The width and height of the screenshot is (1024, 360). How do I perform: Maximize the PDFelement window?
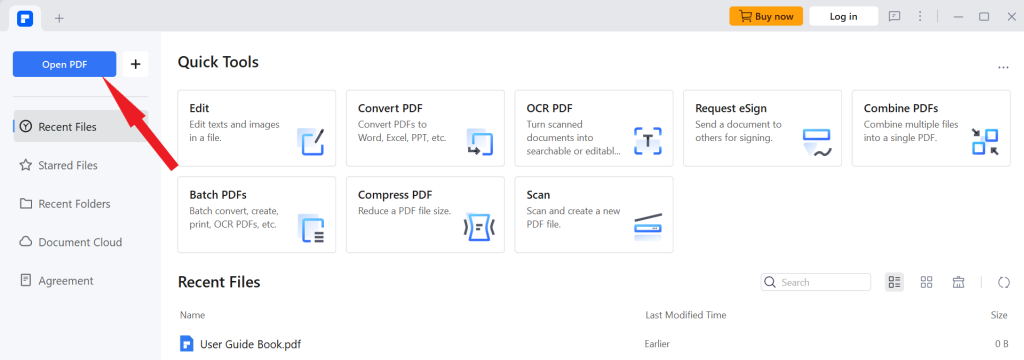(984, 16)
